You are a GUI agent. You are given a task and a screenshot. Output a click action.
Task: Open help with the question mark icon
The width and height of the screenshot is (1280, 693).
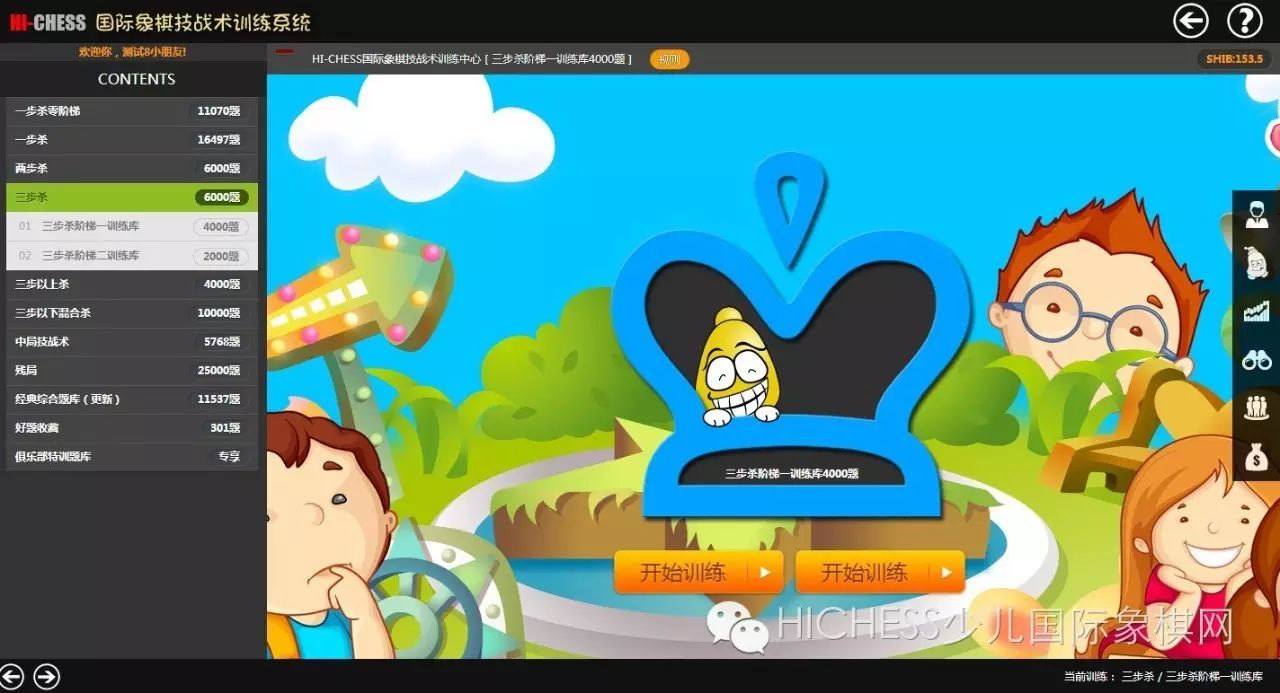tap(1245, 20)
